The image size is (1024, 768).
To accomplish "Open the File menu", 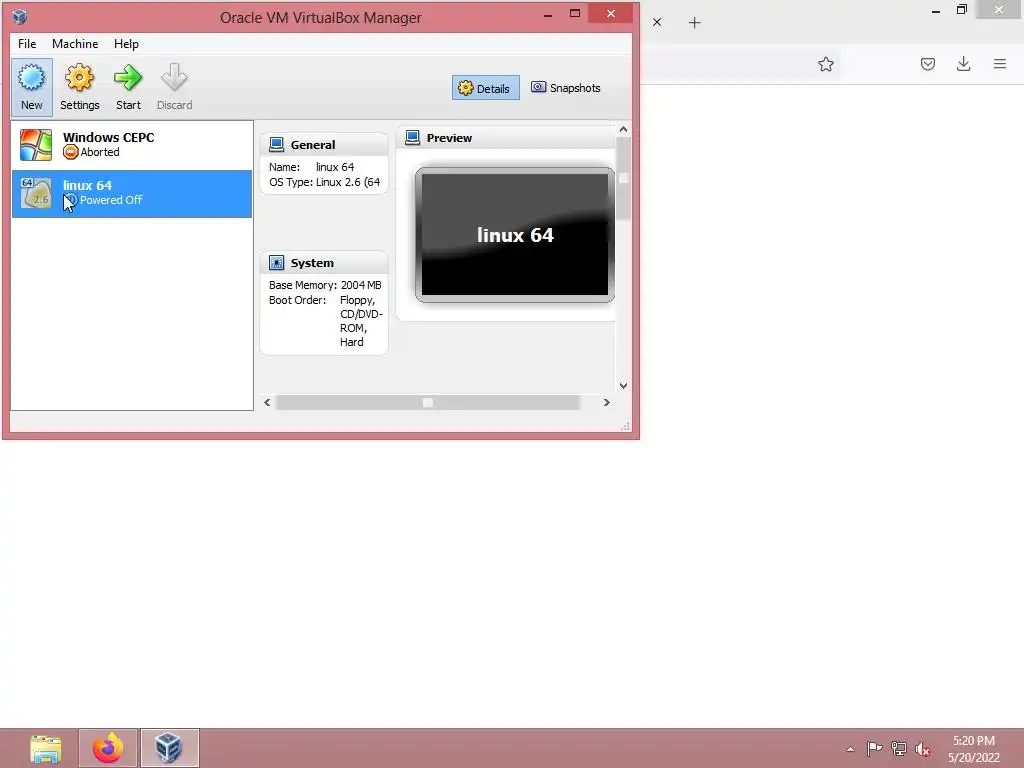I will tap(27, 44).
